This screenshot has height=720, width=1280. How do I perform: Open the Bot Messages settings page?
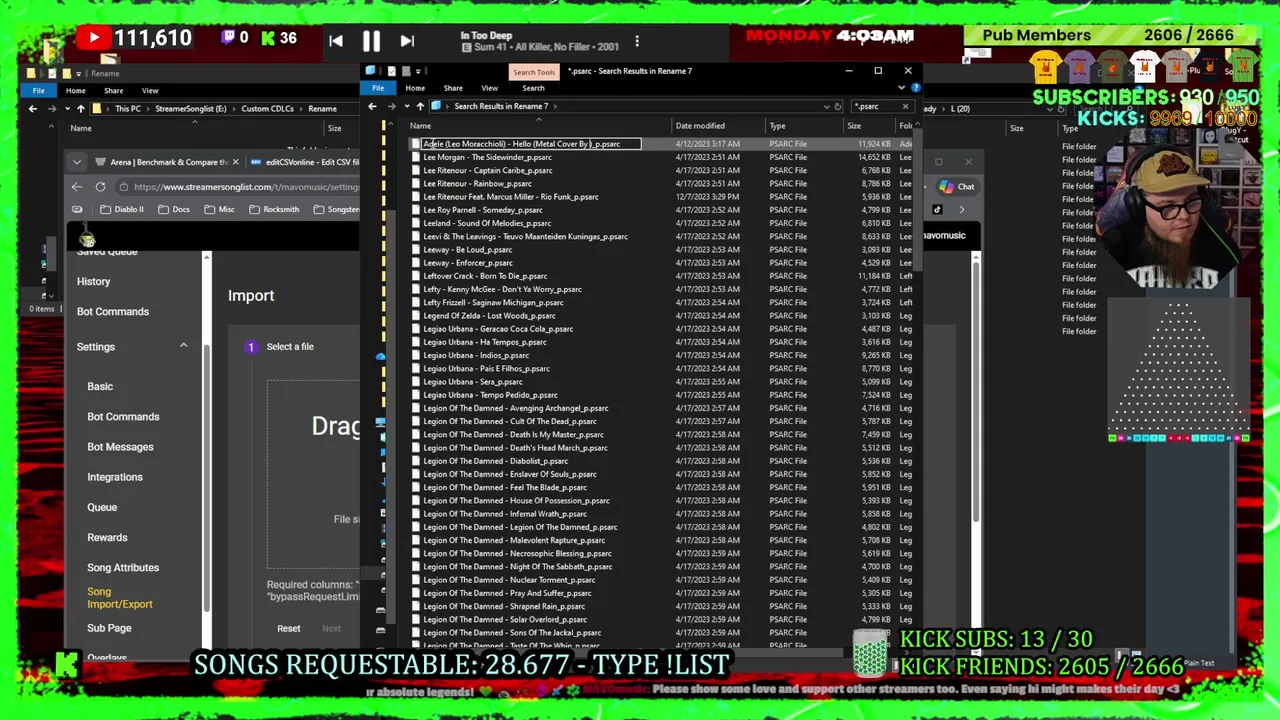(120, 447)
